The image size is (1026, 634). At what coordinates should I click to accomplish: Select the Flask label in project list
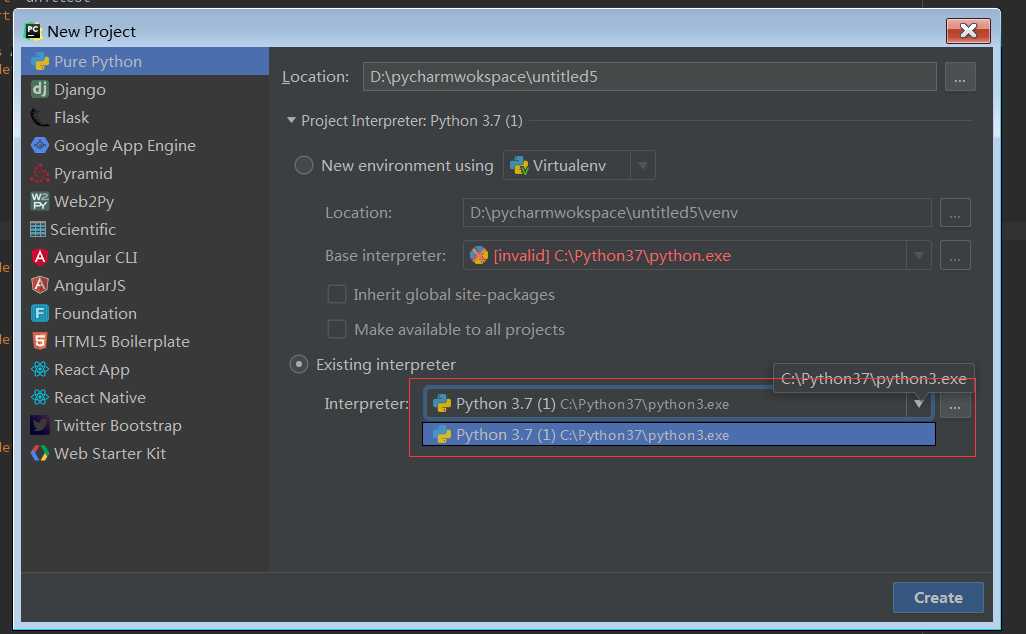(71, 118)
